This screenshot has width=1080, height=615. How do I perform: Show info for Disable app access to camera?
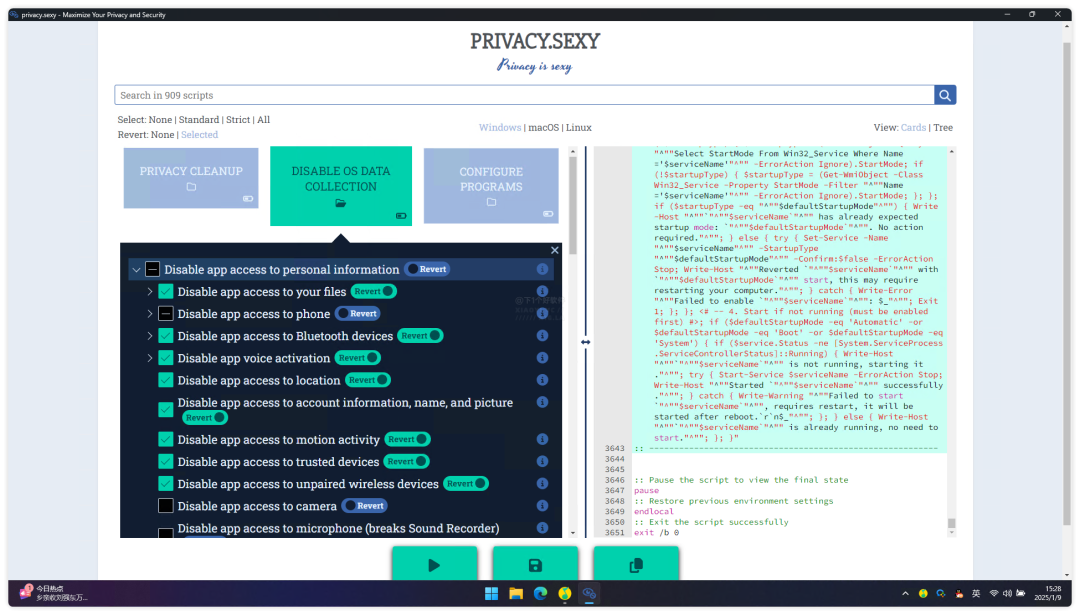[x=542, y=505]
